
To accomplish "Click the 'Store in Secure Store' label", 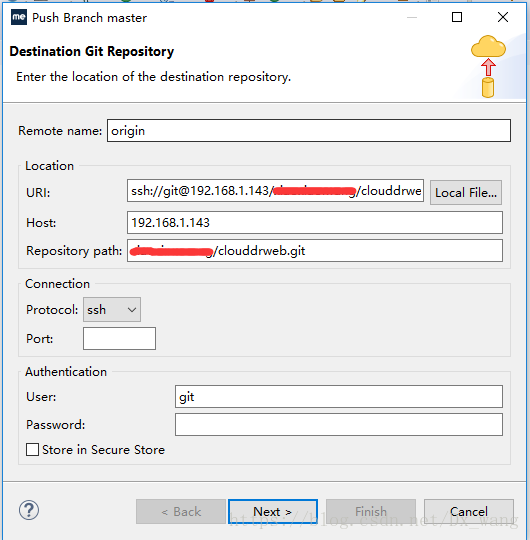I will (103, 450).
